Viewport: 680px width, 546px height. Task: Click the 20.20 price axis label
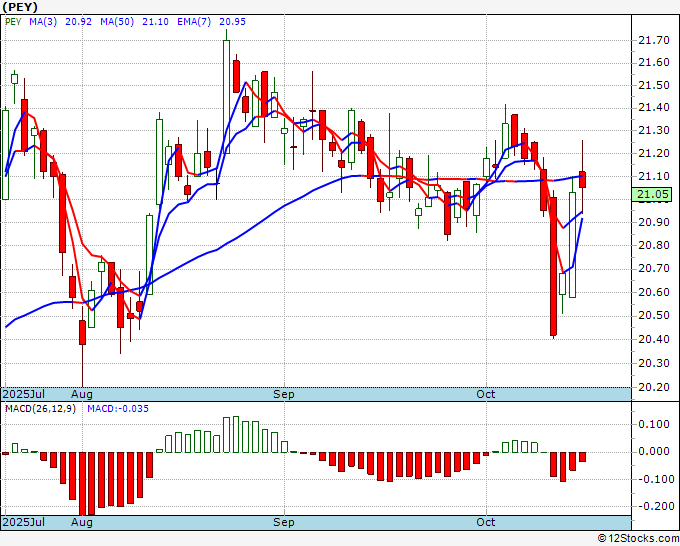pyautogui.click(x=654, y=387)
